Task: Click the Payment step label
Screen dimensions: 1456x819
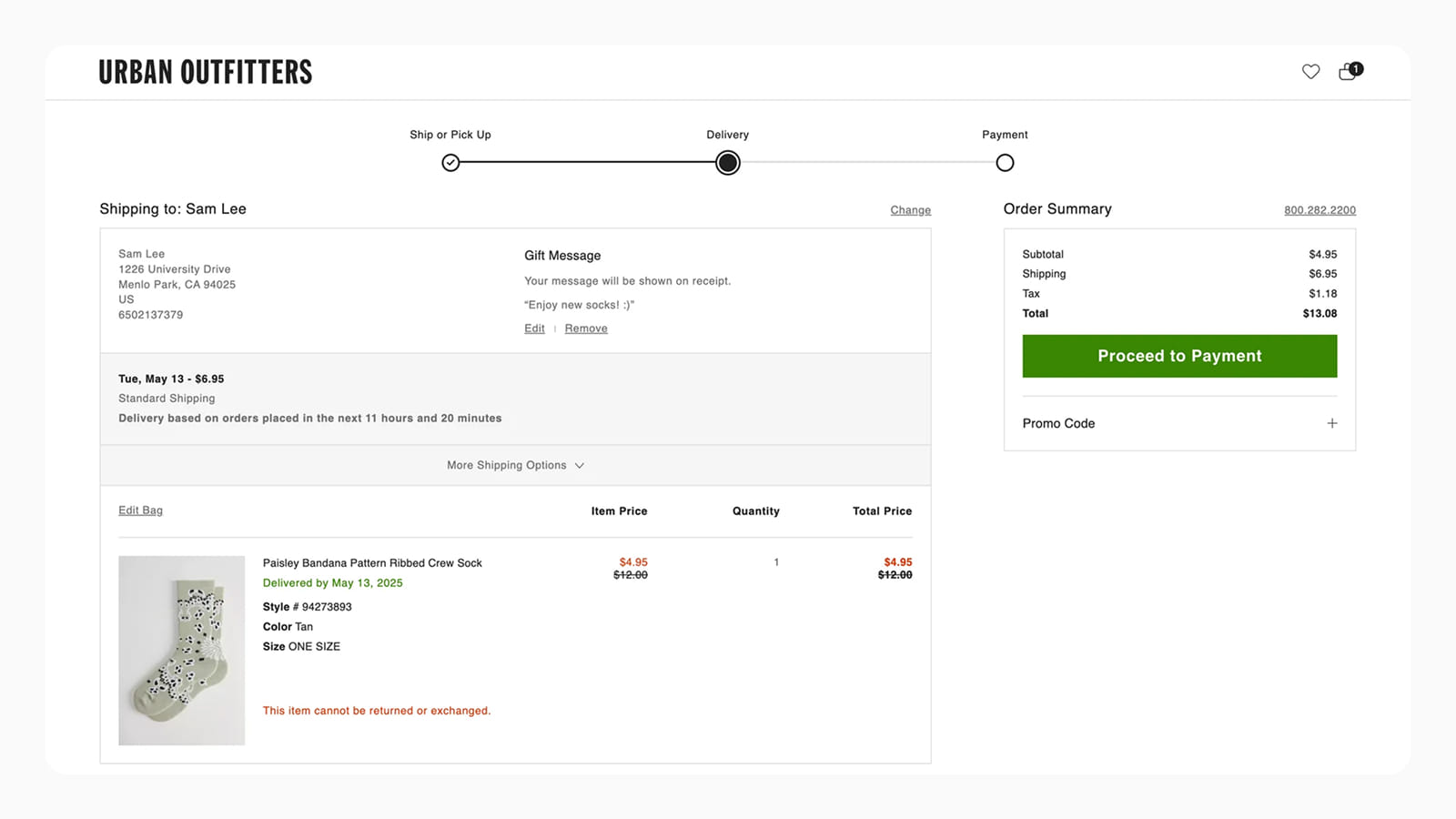Action: tap(1005, 135)
